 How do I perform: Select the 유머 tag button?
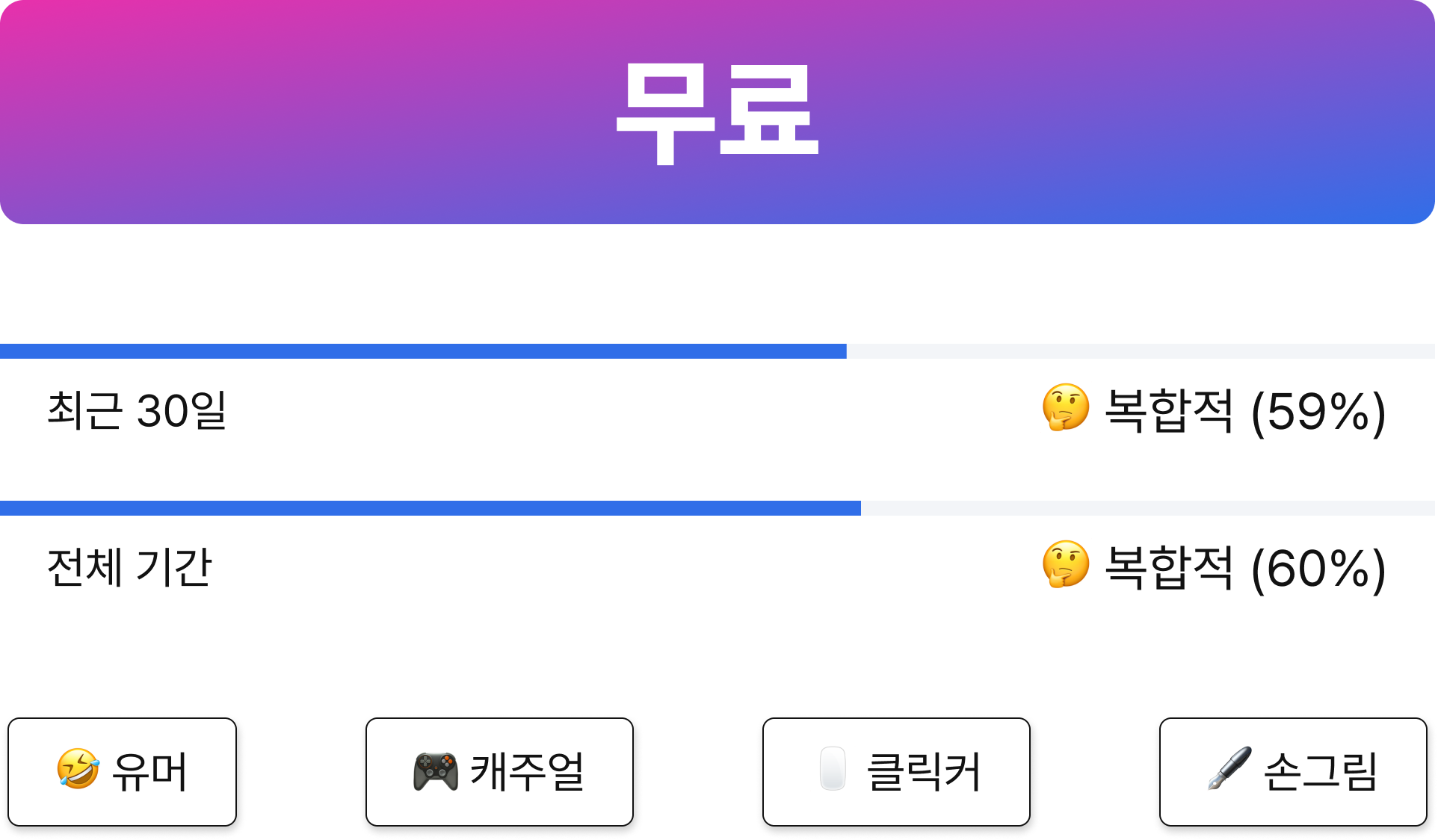[x=122, y=772]
